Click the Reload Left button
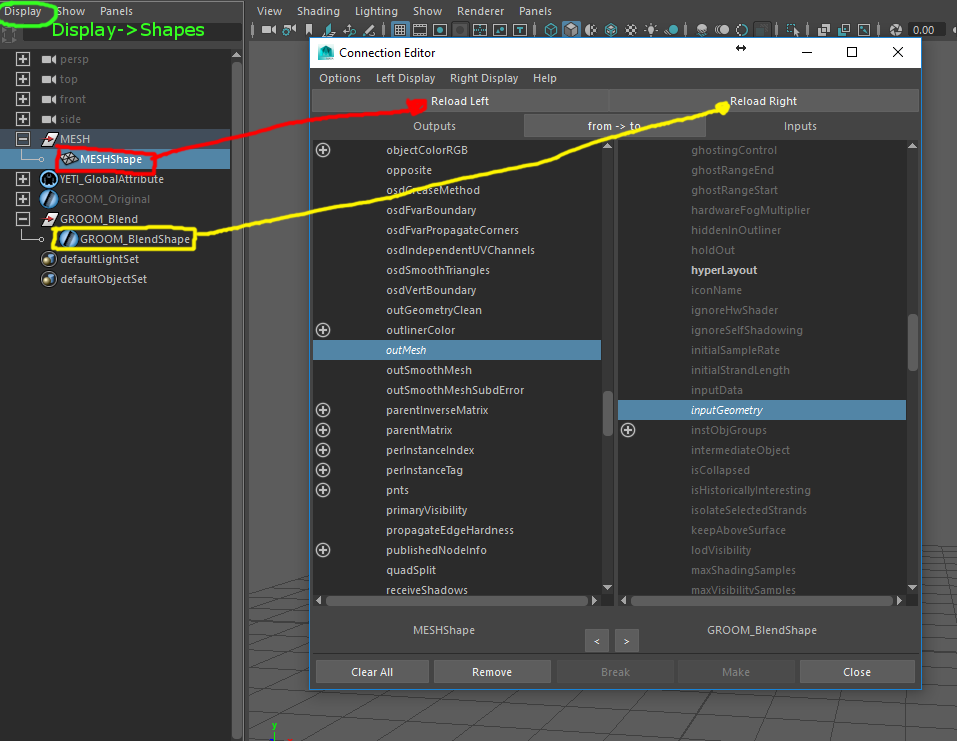 460,101
